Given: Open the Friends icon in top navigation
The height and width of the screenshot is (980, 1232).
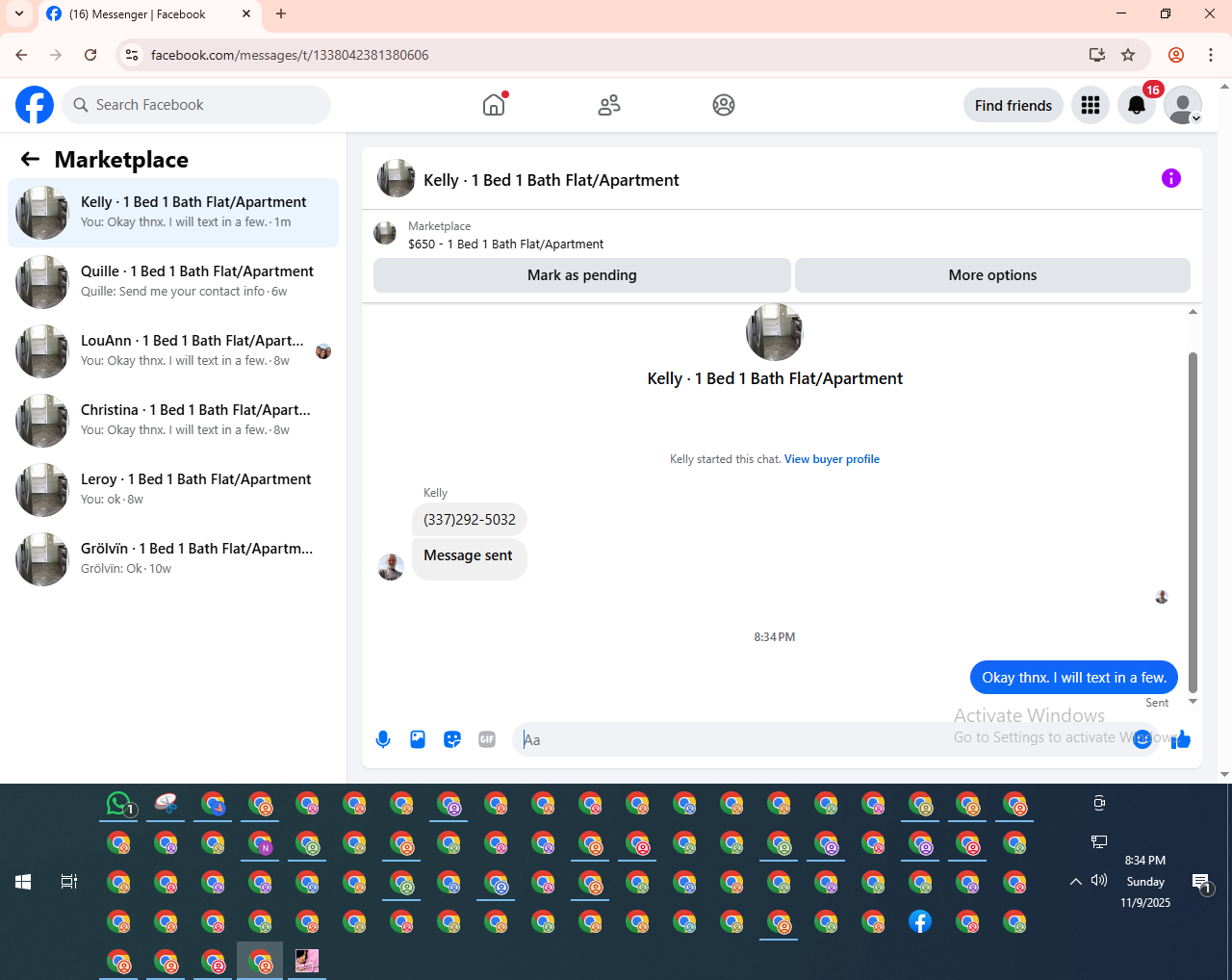Looking at the screenshot, I should 609,105.
